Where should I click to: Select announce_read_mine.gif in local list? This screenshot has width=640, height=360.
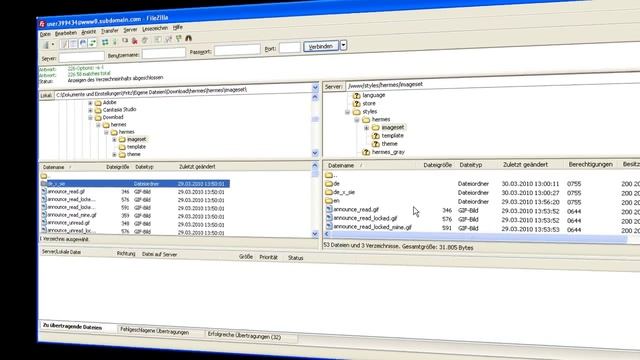pos(72,215)
